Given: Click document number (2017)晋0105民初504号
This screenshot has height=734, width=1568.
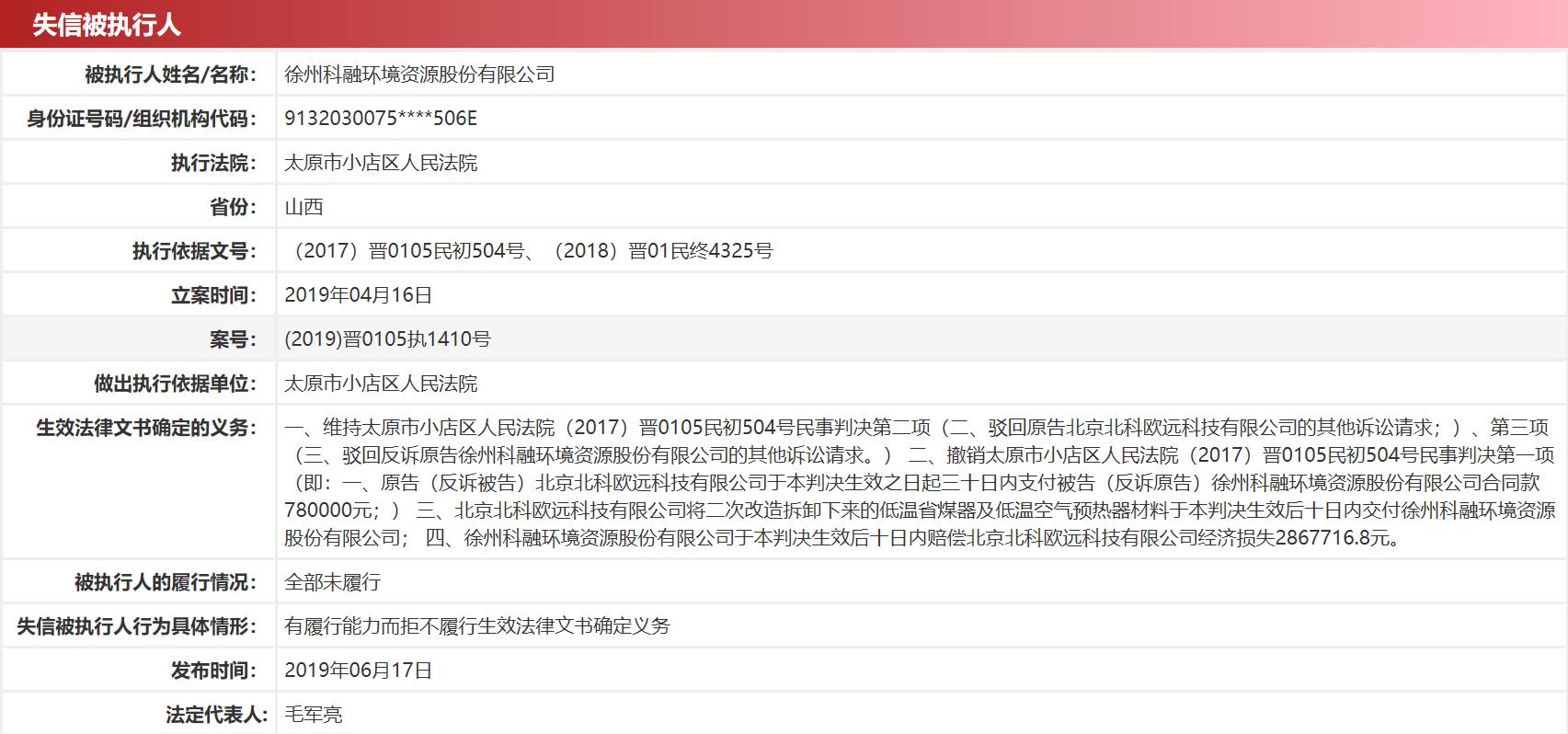Looking at the screenshot, I should click(x=405, y=251).
